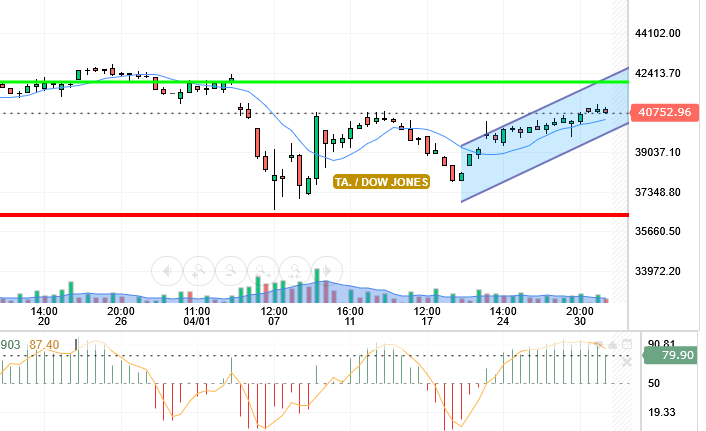Zoom out using magnifier minus icon
706x431 pixels.
[231, 271]
